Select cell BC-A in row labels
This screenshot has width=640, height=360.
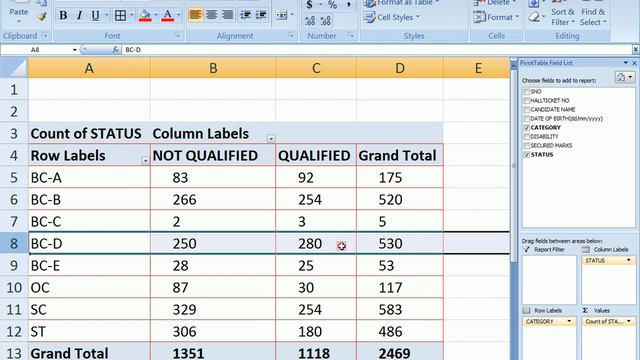89,178
